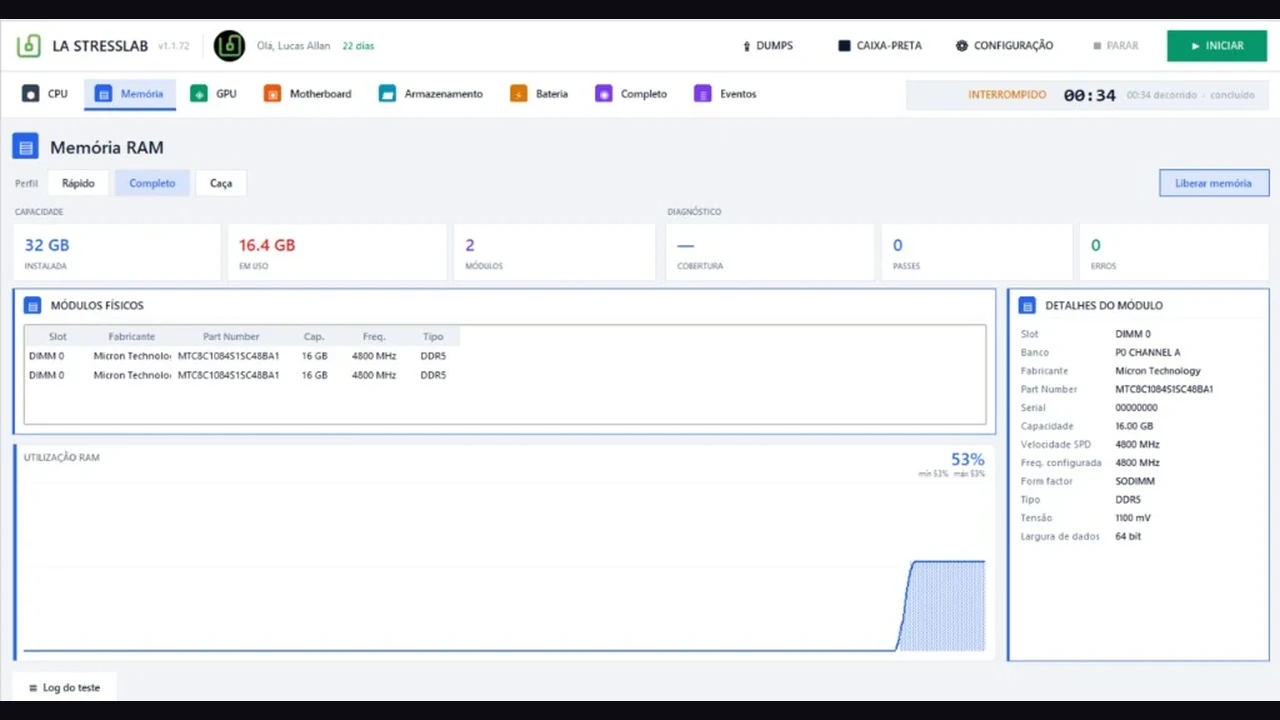
Task: Open the Bateria tab
Action: 539,94
